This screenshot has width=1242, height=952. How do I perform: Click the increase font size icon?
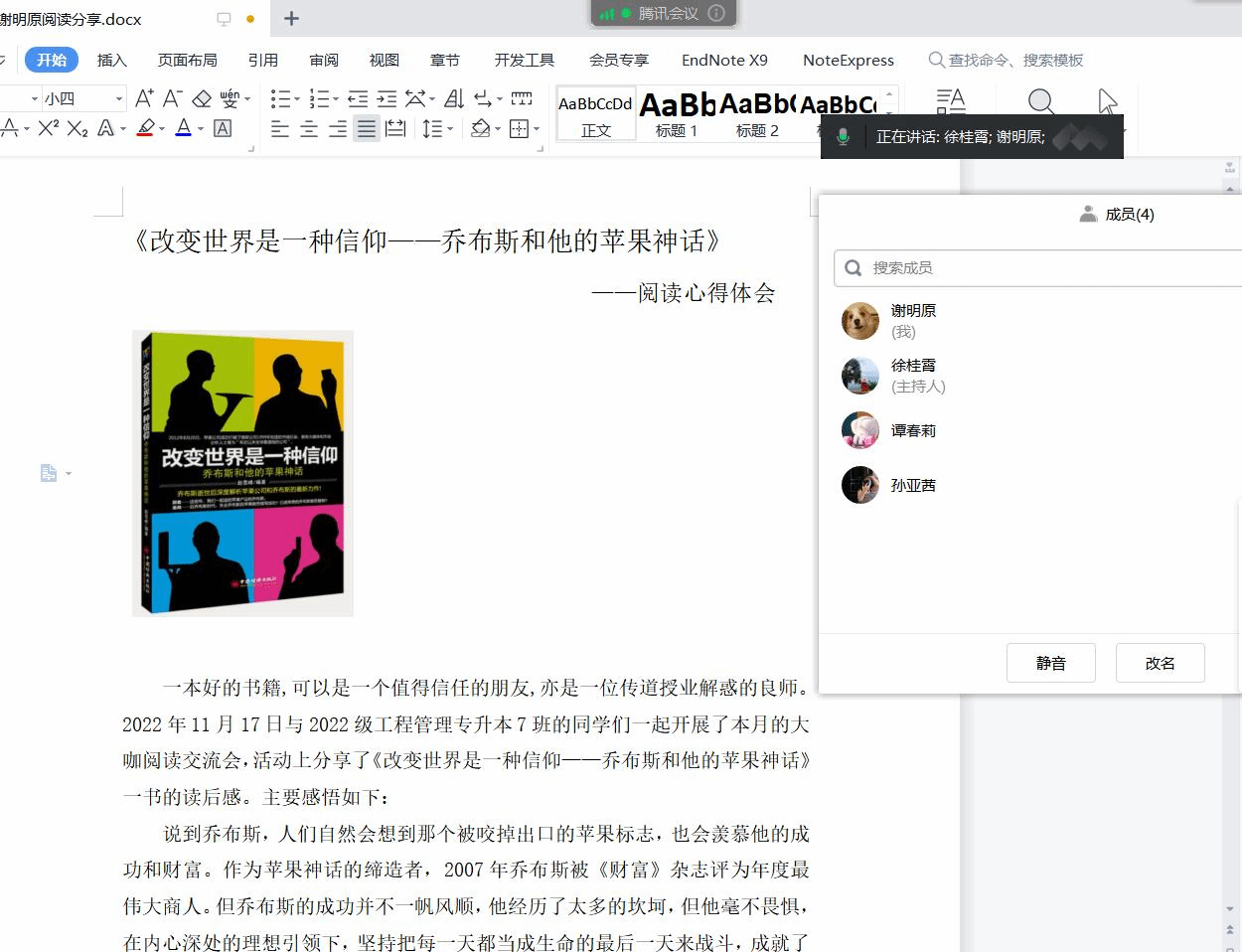point(144,98)
